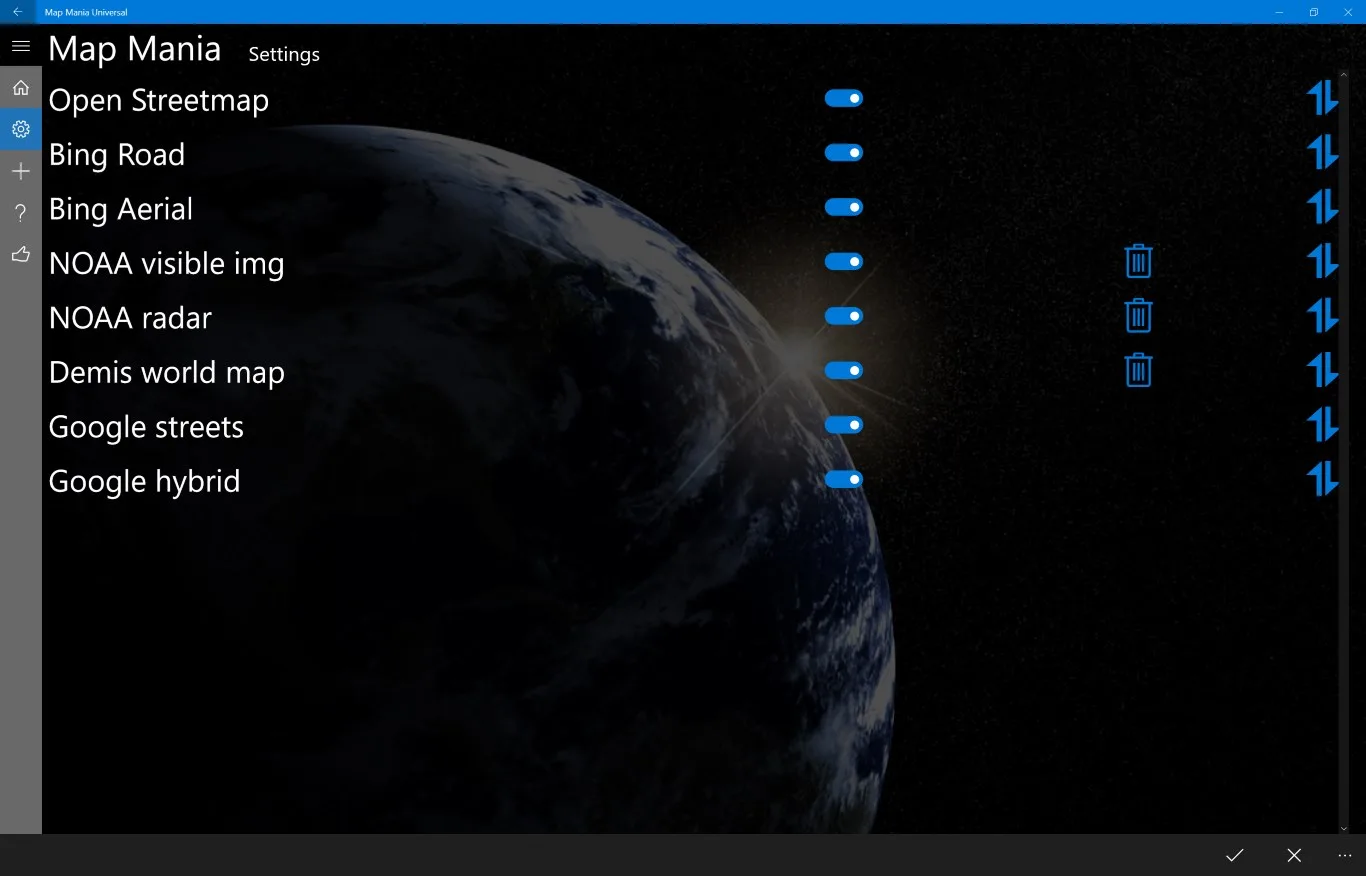Cancel changes with the X button
Image resolution: width=1366 pixels, height=876 pixels.
click(x=1294, y=855)
